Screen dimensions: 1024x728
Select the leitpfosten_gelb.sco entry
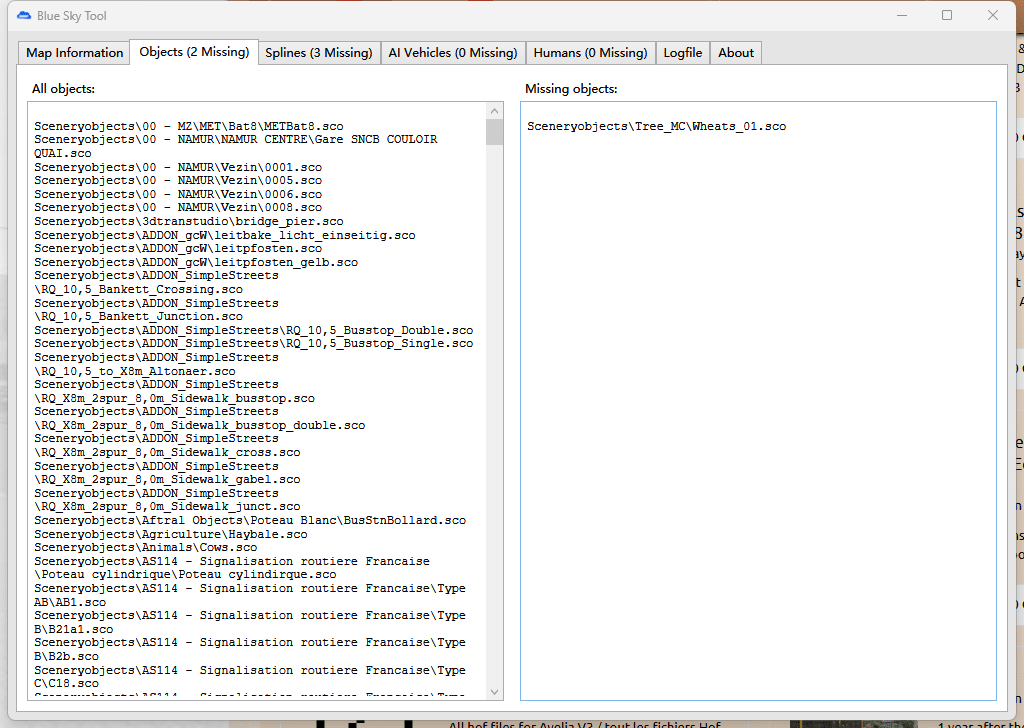click(x=195, y=262)
